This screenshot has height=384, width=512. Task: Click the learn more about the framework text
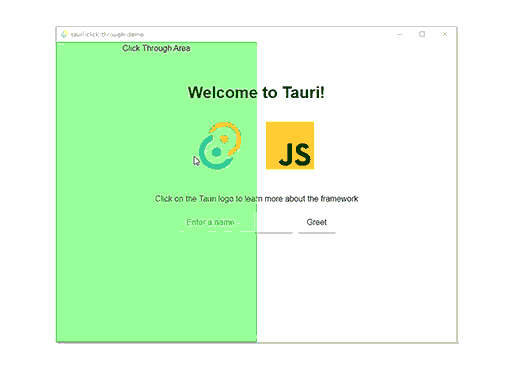coord(301,199)
